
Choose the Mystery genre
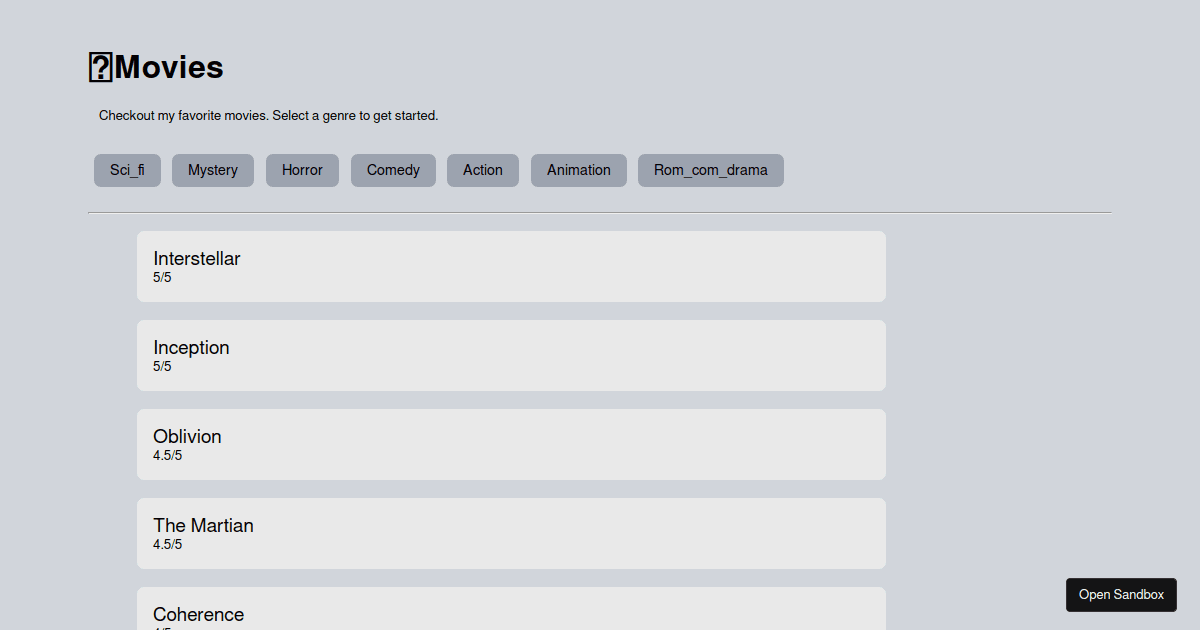(213, 170)
